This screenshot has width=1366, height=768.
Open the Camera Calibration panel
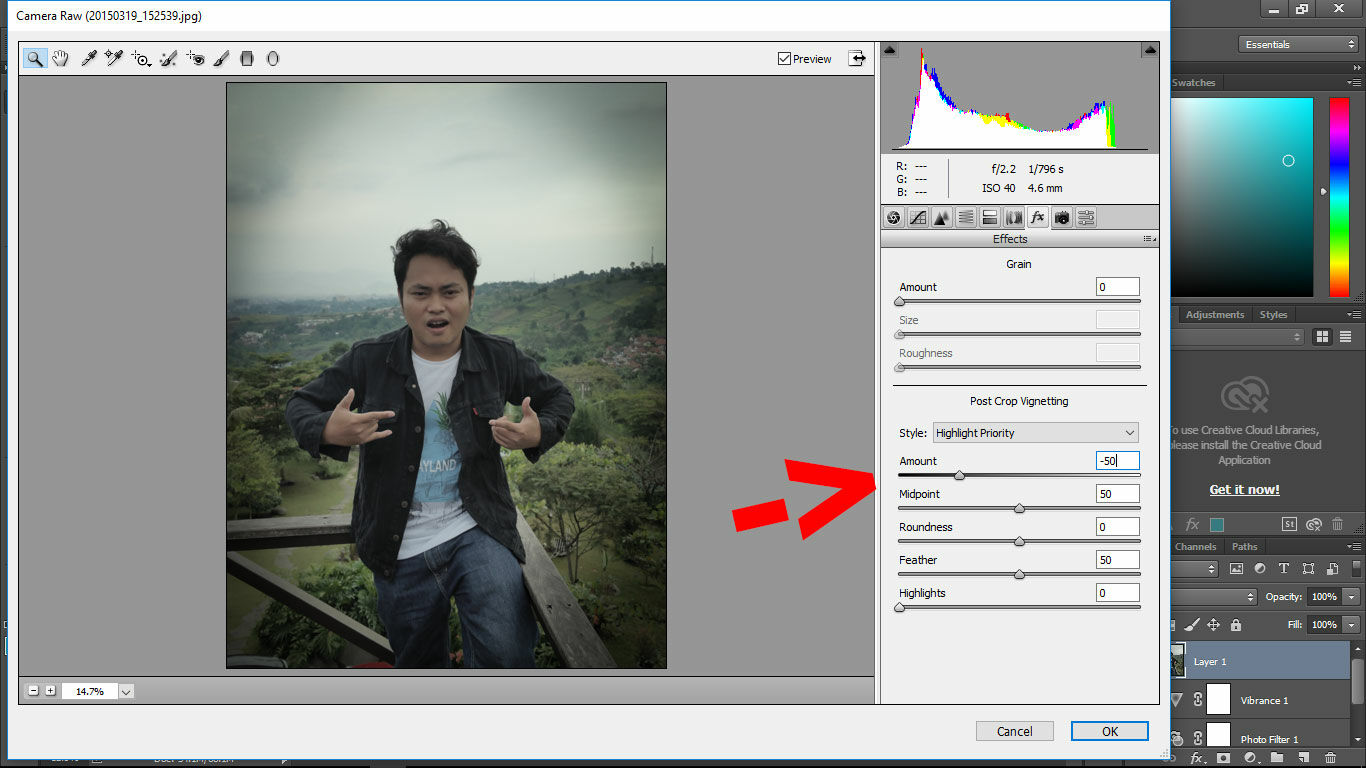[x=1062, y=217]
